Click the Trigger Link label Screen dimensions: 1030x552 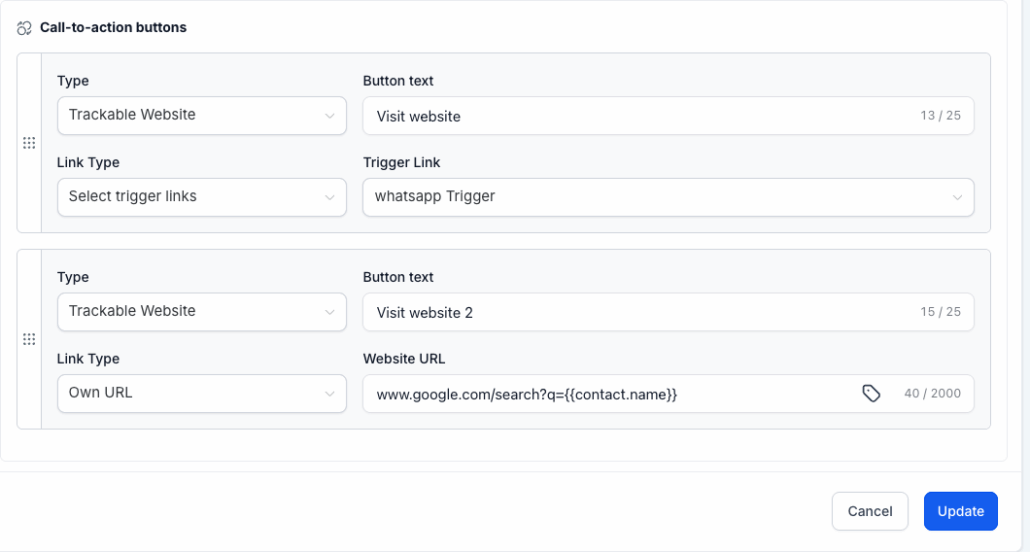[x=401, y=162]
